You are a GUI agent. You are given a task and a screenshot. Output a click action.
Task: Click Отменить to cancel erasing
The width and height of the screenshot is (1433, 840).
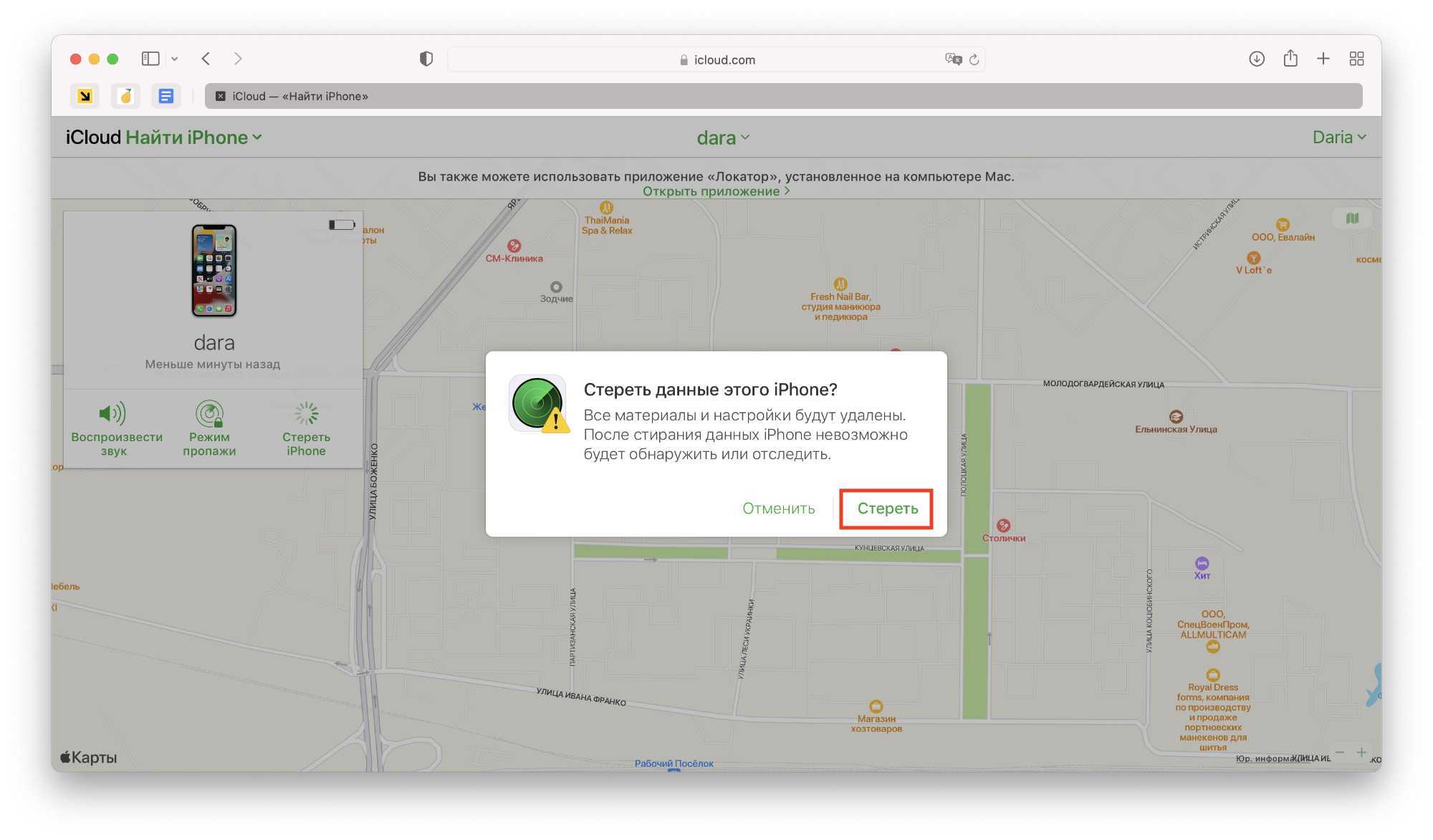coord(778,508)
